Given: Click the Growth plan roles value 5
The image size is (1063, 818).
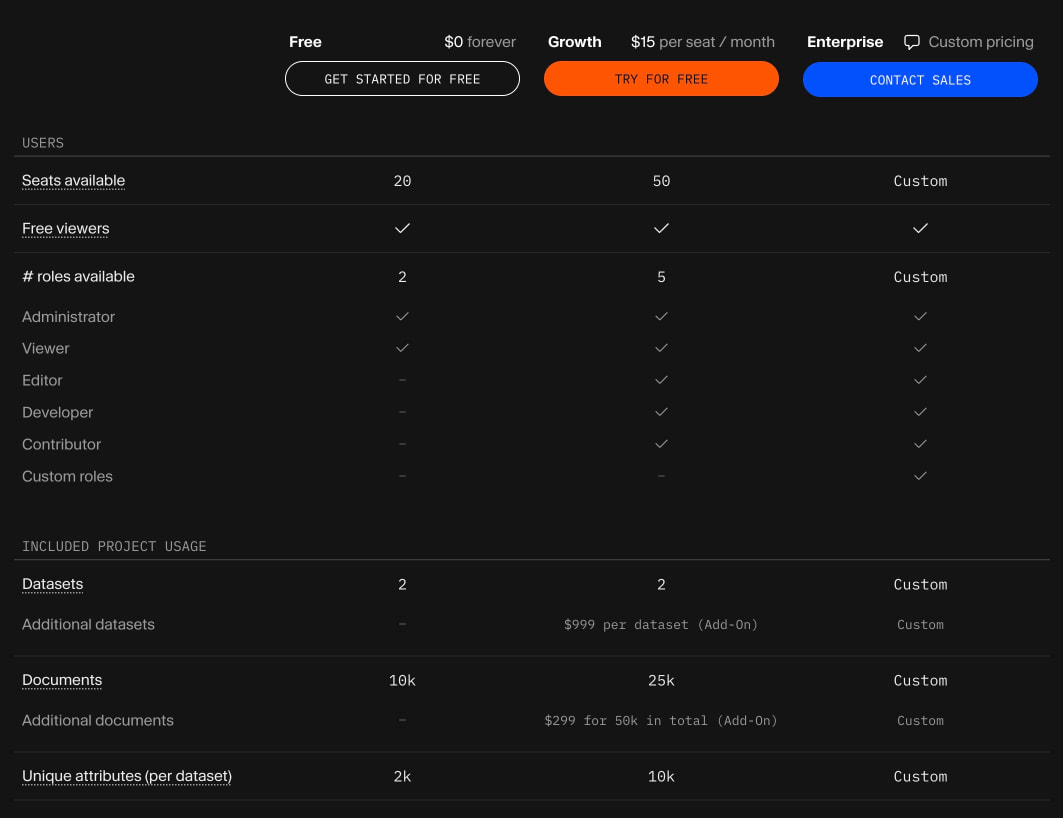Looking at the screenshot, I should coord(661,277).
